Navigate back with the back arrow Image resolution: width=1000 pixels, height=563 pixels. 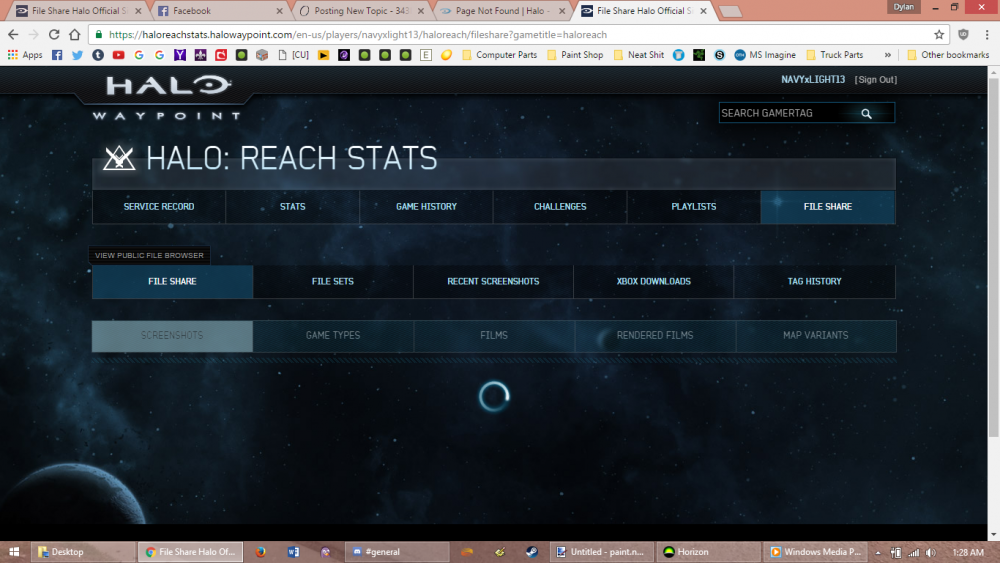(13, 34)
